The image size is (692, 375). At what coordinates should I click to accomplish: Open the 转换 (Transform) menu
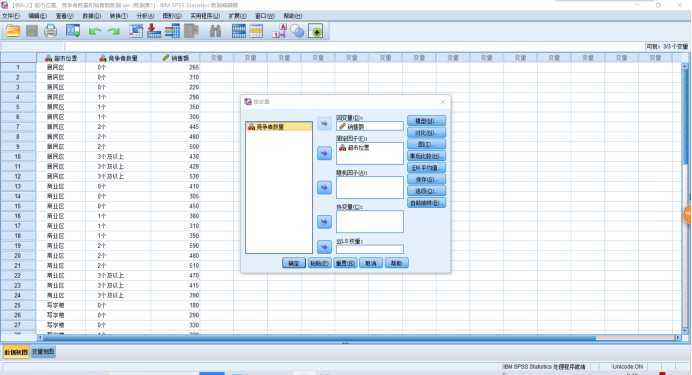[118, 16]
